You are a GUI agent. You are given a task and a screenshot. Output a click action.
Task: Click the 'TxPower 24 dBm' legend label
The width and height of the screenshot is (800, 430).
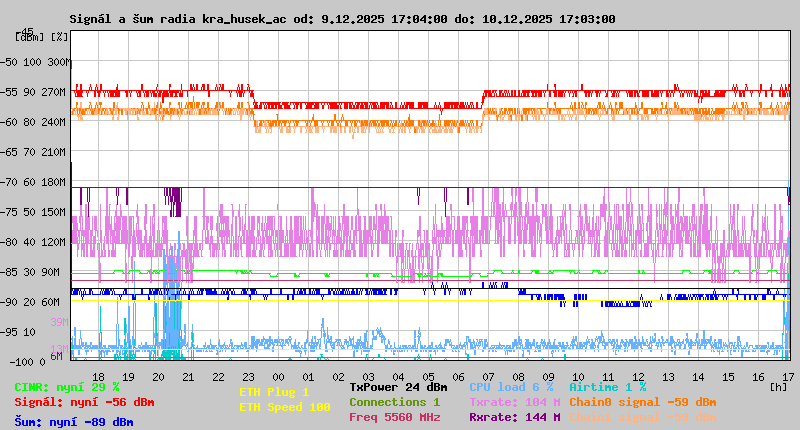pos(398,387)
